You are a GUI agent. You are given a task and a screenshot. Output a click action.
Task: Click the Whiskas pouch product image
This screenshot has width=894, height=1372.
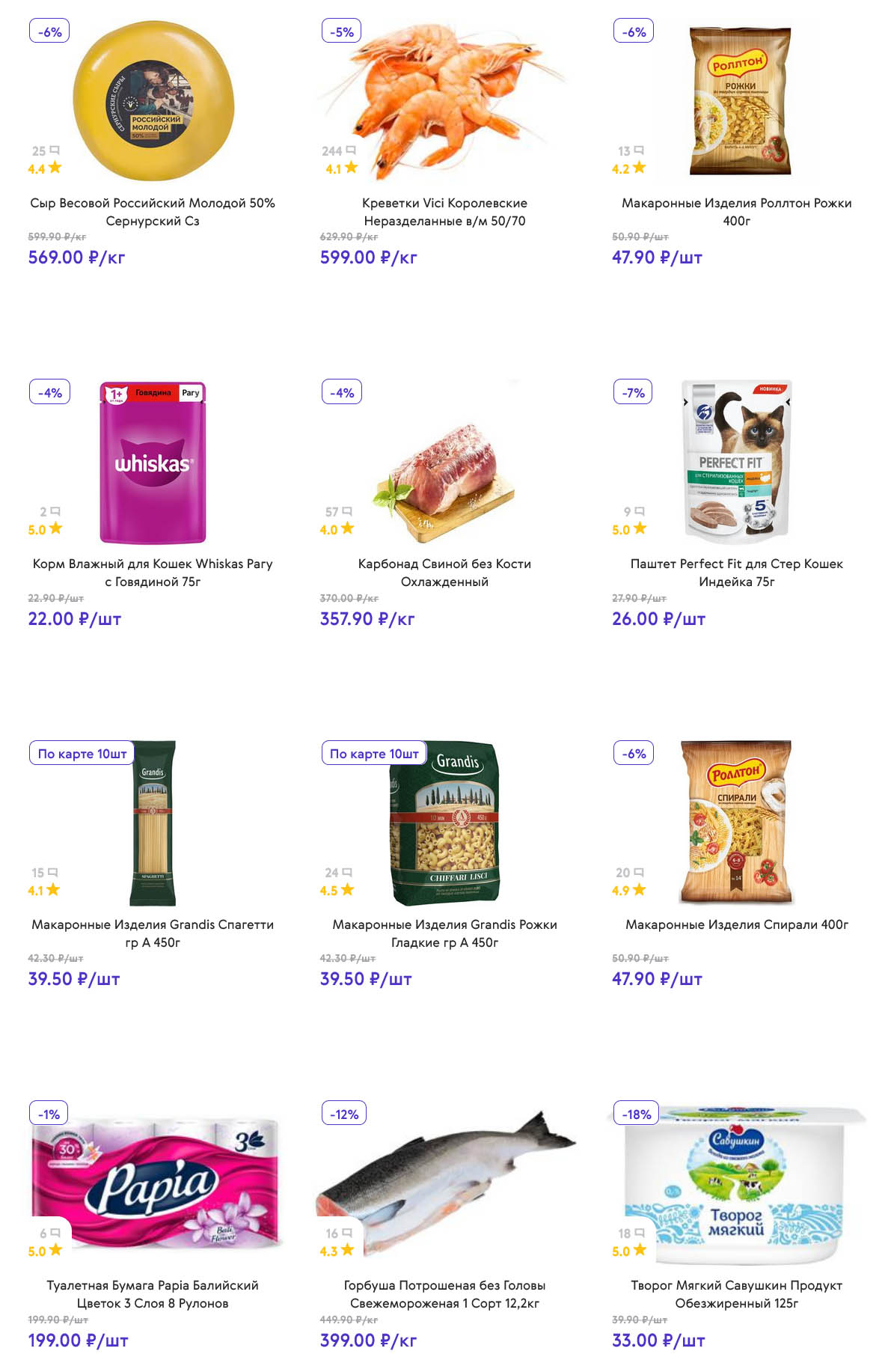[153, 463]
